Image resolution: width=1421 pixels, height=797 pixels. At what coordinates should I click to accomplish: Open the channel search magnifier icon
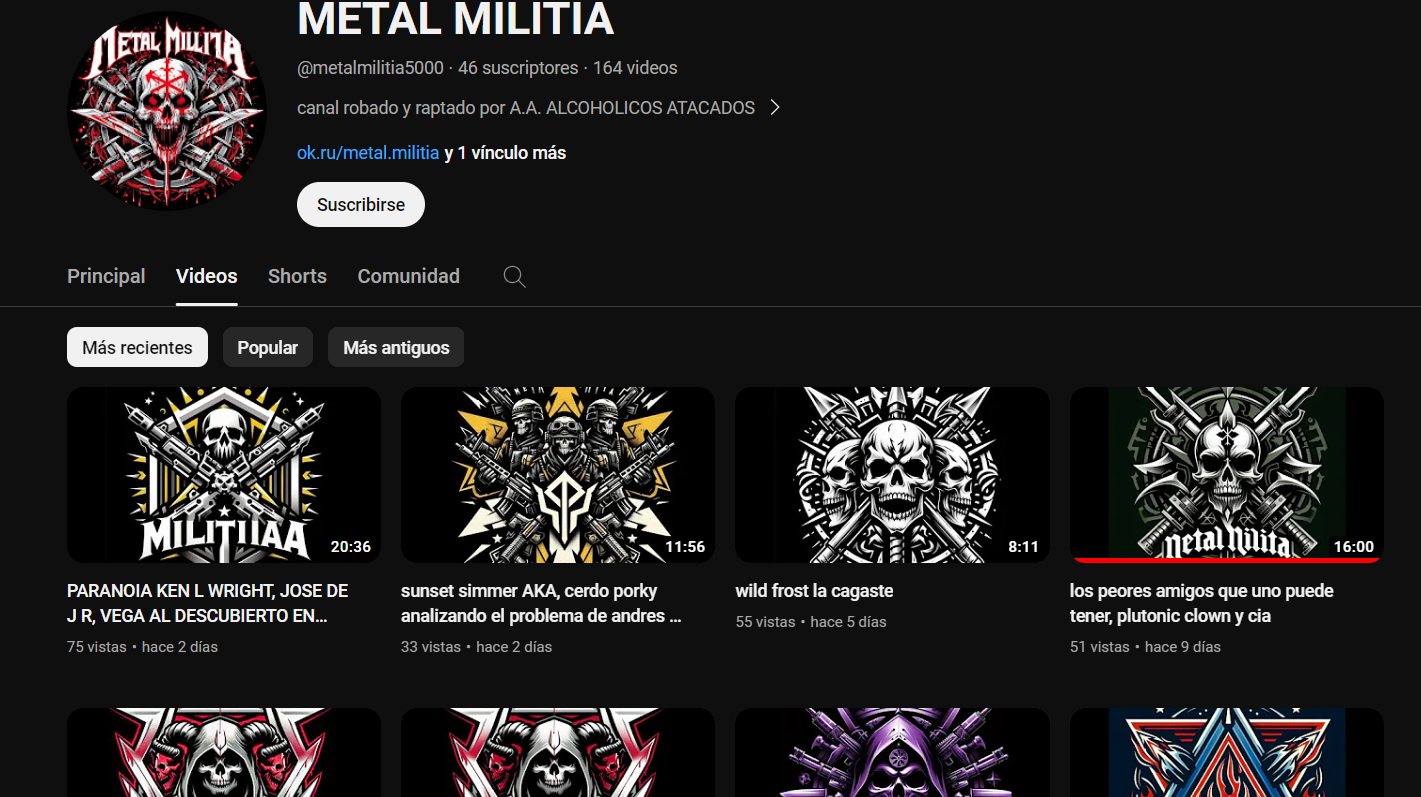tap(514, 277)
